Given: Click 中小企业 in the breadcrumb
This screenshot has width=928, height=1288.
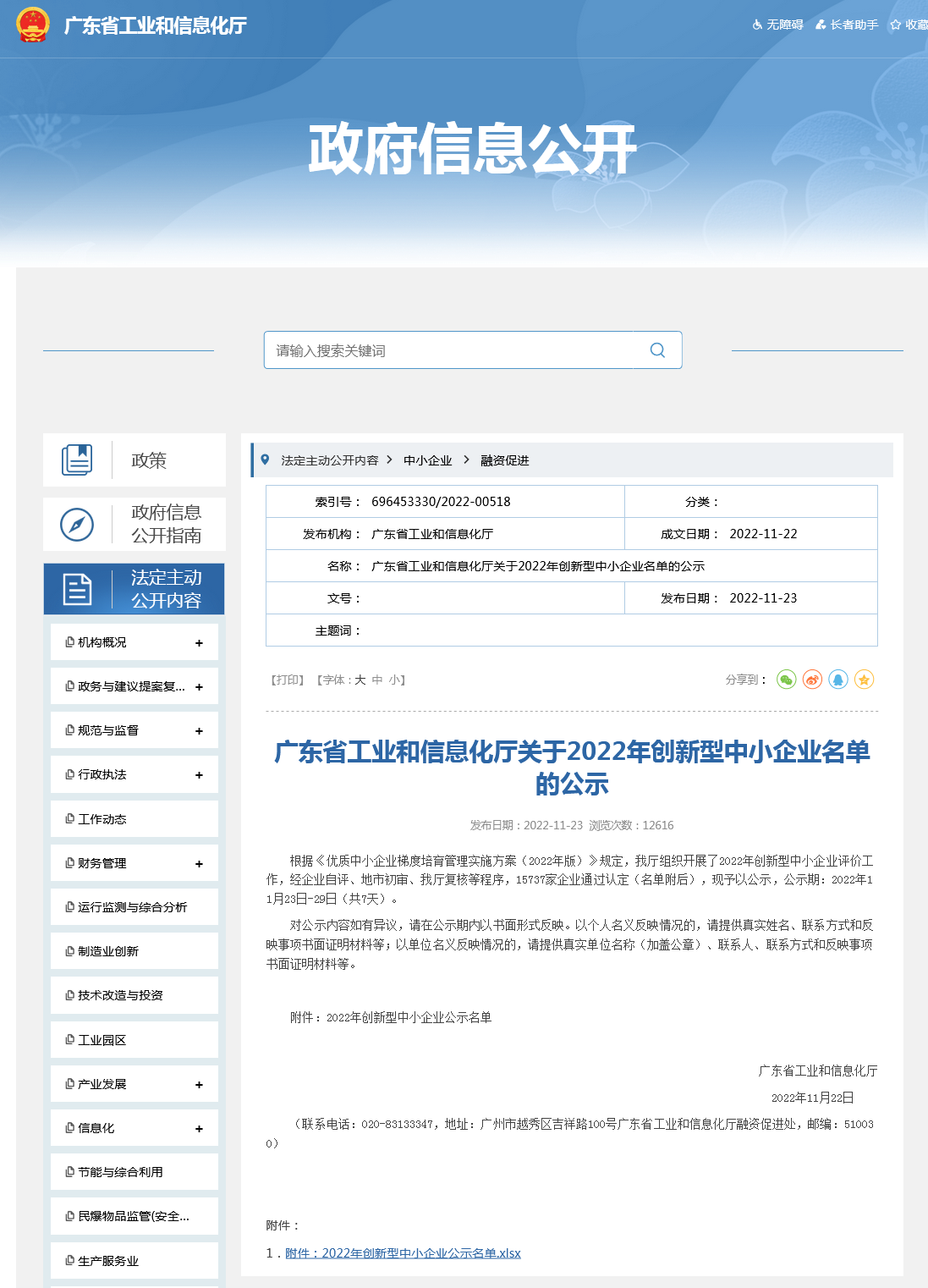Looking at the screenshot, I should 427,460.
